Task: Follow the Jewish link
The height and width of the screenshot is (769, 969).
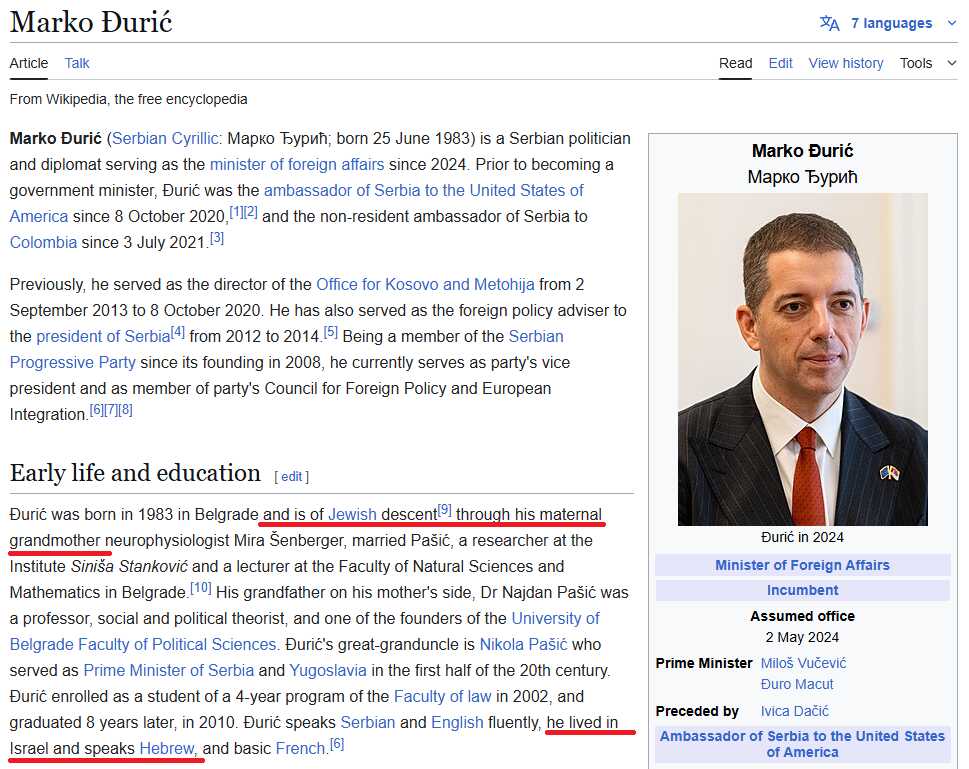Action: (x=352, y=514)
